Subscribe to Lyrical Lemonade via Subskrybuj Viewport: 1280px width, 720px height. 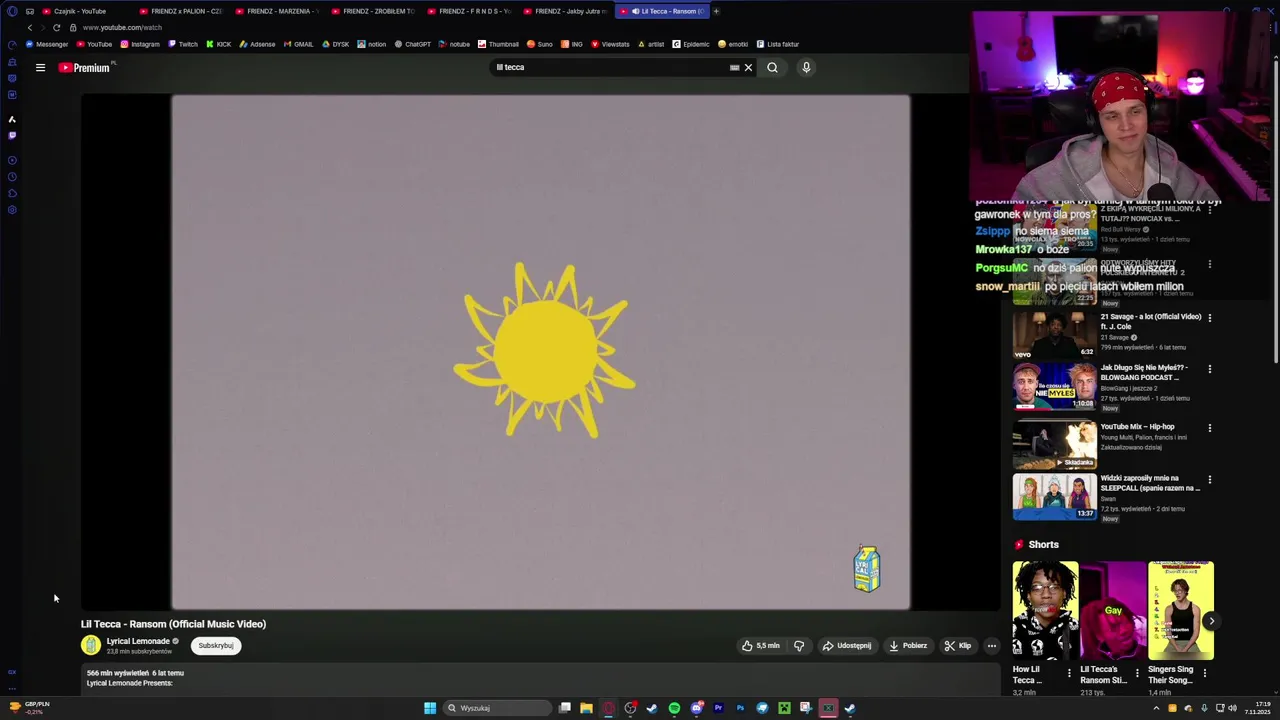216,646
